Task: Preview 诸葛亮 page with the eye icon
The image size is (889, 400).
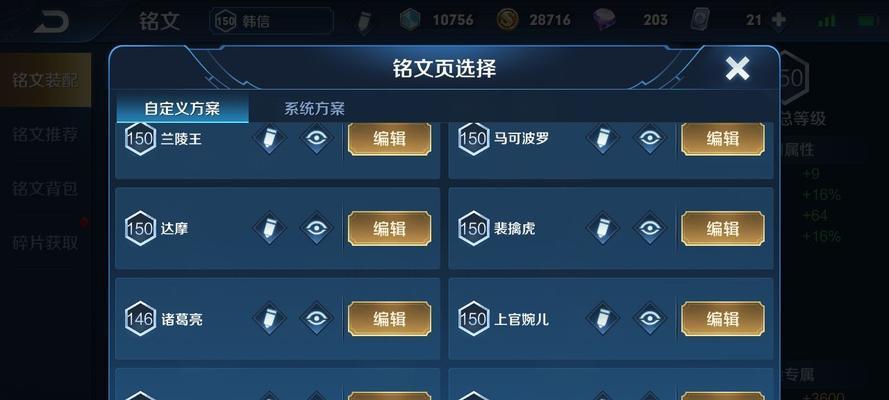Action: (x=316, y=318)
